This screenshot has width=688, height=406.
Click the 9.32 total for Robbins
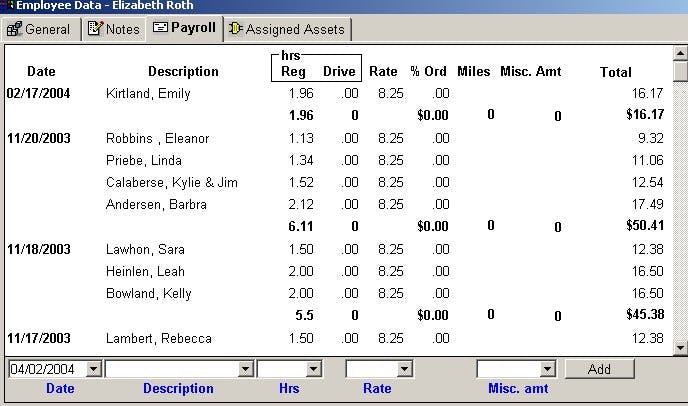tap(651, 139)
